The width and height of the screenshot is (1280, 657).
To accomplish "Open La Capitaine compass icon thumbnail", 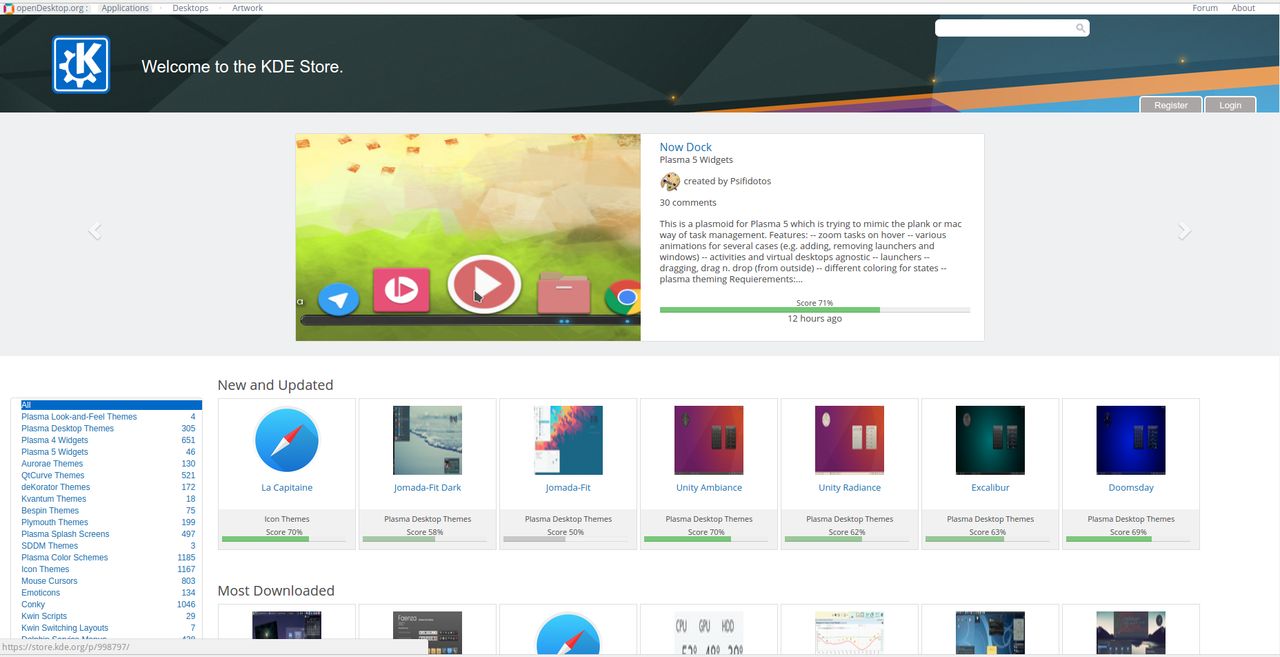I will (x=287, y=439).
